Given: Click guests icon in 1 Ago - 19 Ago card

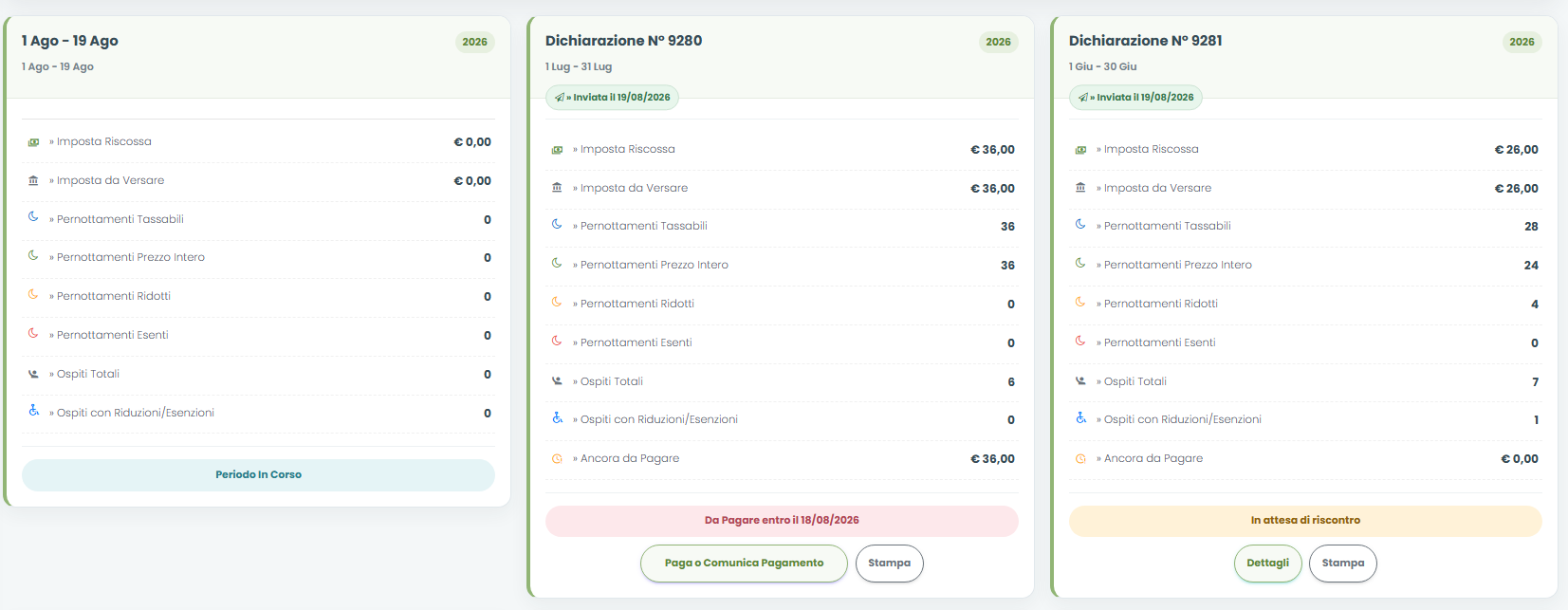Looking at the screenshot, I should (x=33, y=374).
